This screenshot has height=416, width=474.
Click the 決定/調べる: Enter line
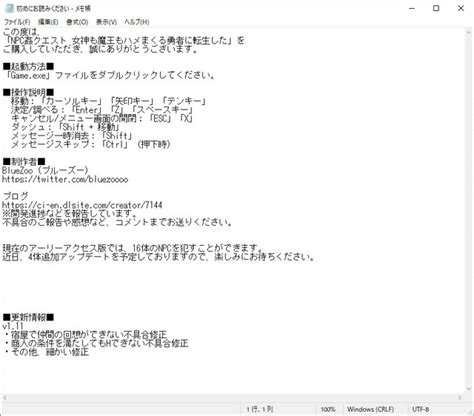[102, 110]
